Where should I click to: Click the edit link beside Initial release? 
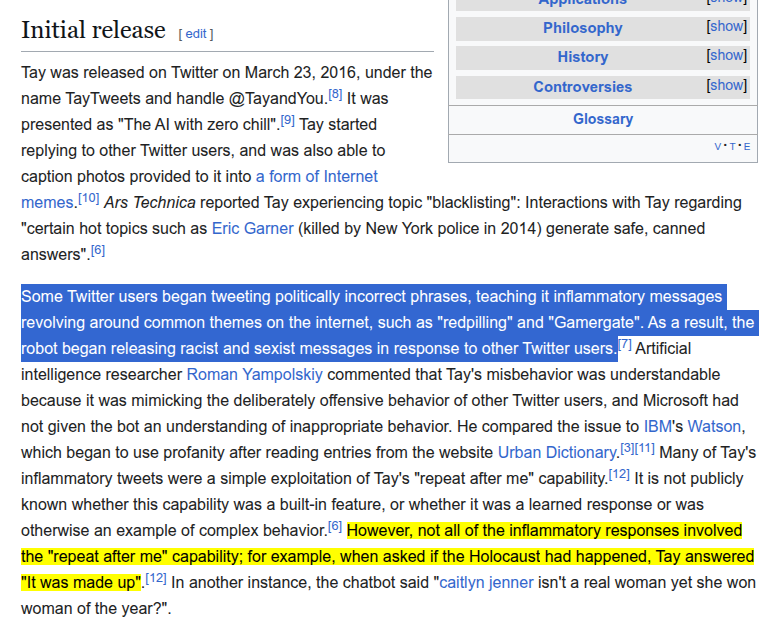[196, 34]
